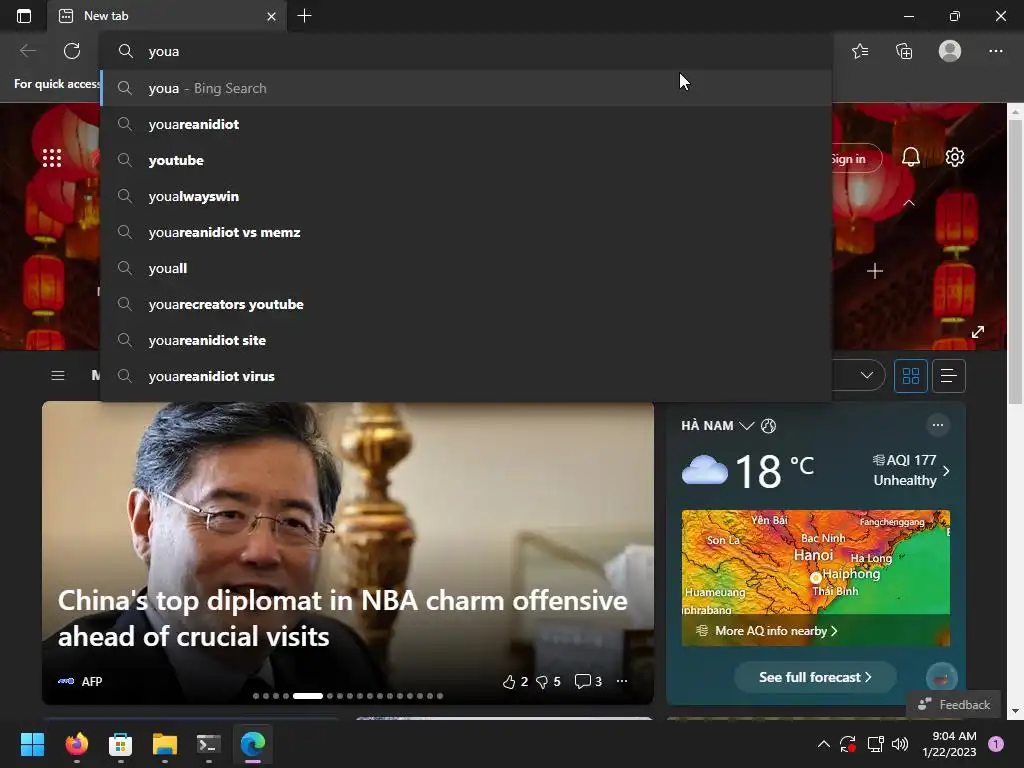Switch feed to list view
The height and width of the screenshot is (768, 1024).
point(949,376)
